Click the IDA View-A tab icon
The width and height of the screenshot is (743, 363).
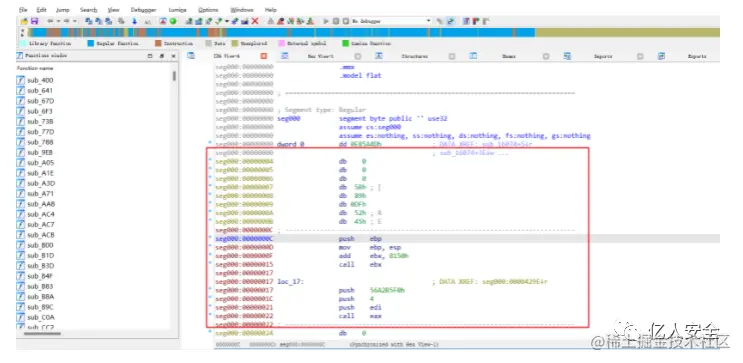click(191, 56)
